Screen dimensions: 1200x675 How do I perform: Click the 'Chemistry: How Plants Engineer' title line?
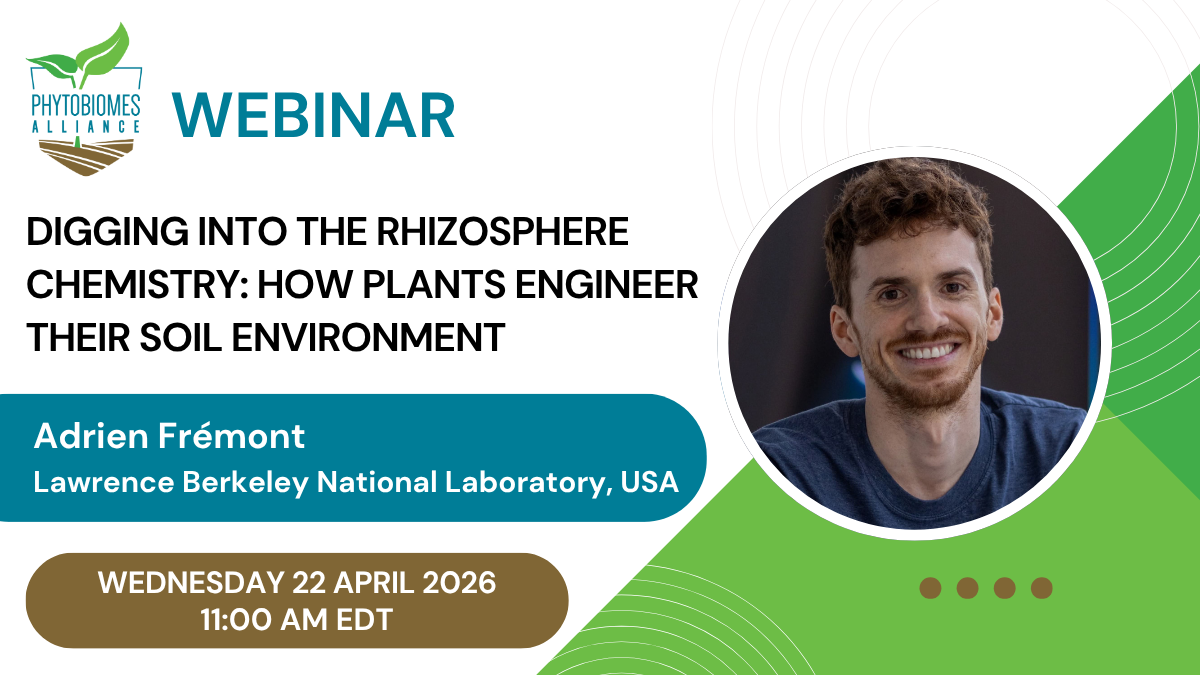[362, 286]
